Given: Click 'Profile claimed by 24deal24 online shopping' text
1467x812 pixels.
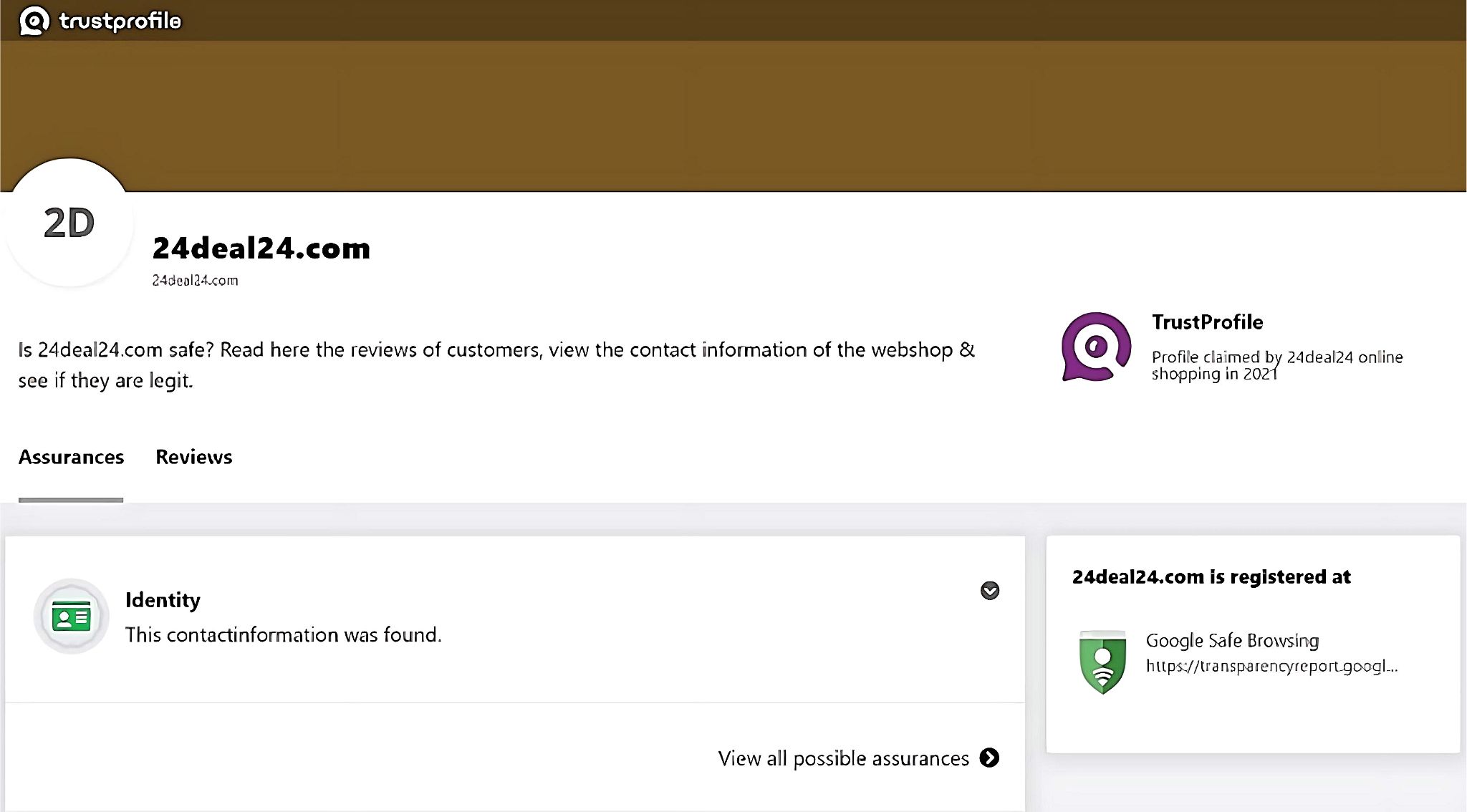Looking at the screenshot, I should point(1277,365).
